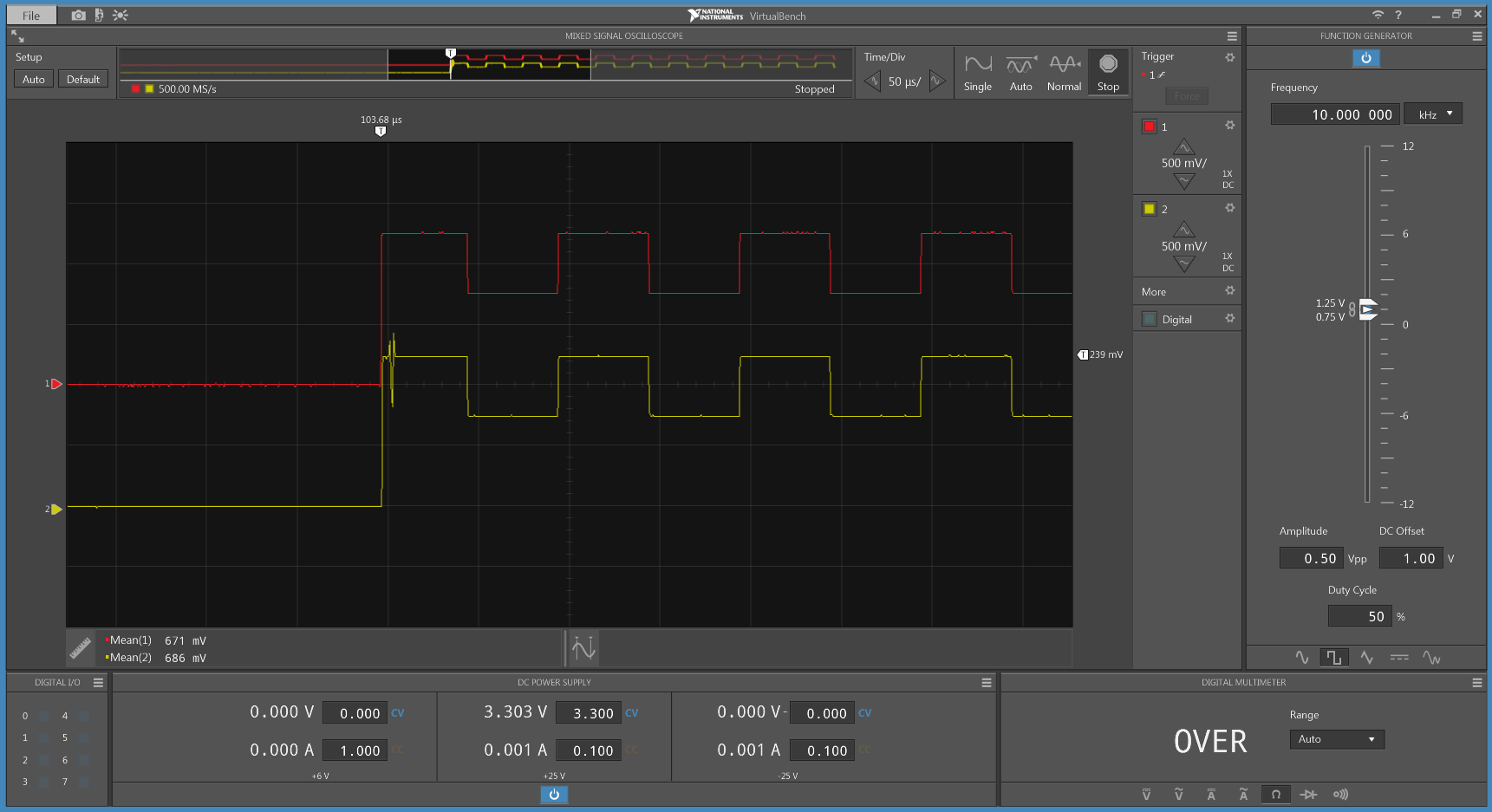Toggle channel 1 red enable box
Image resolution: width=1492 pixels, height=812 pixels.
click(1150, 127)
